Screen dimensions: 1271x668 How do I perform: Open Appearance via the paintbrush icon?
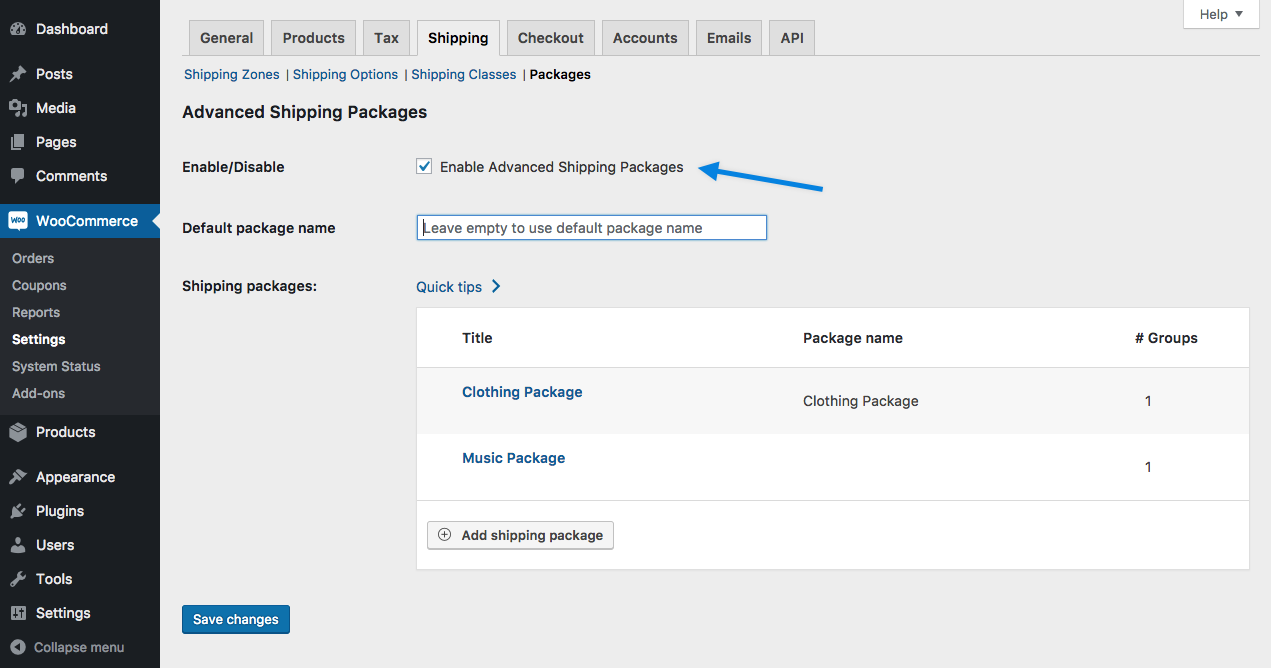coord(18,477)
